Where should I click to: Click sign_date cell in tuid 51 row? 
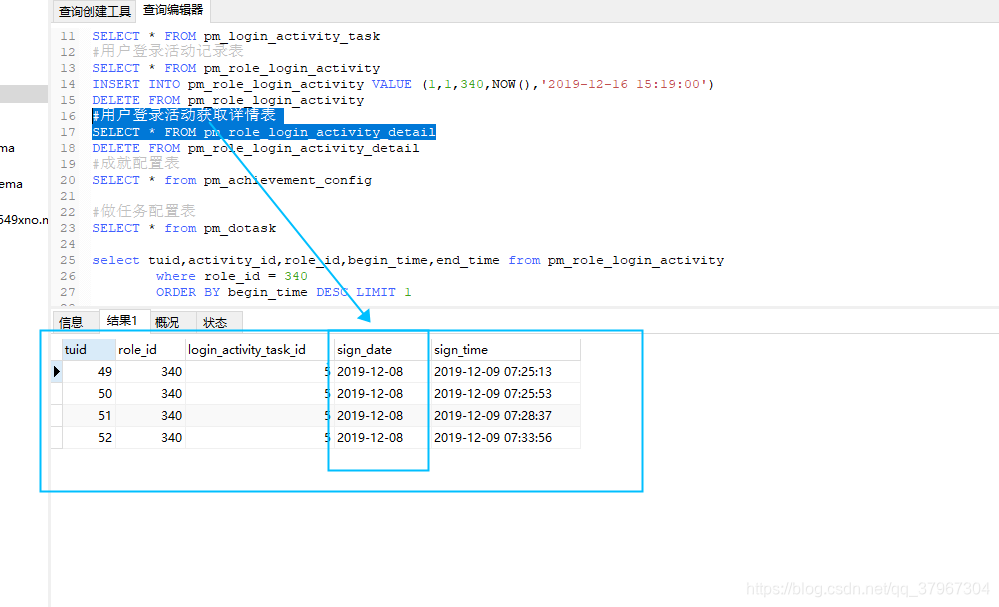coord(382,416)
